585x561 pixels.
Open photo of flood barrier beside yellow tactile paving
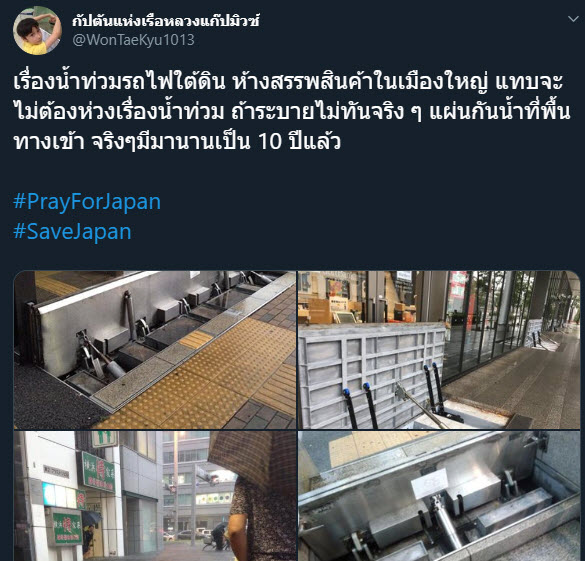click(x=155, y=350)
